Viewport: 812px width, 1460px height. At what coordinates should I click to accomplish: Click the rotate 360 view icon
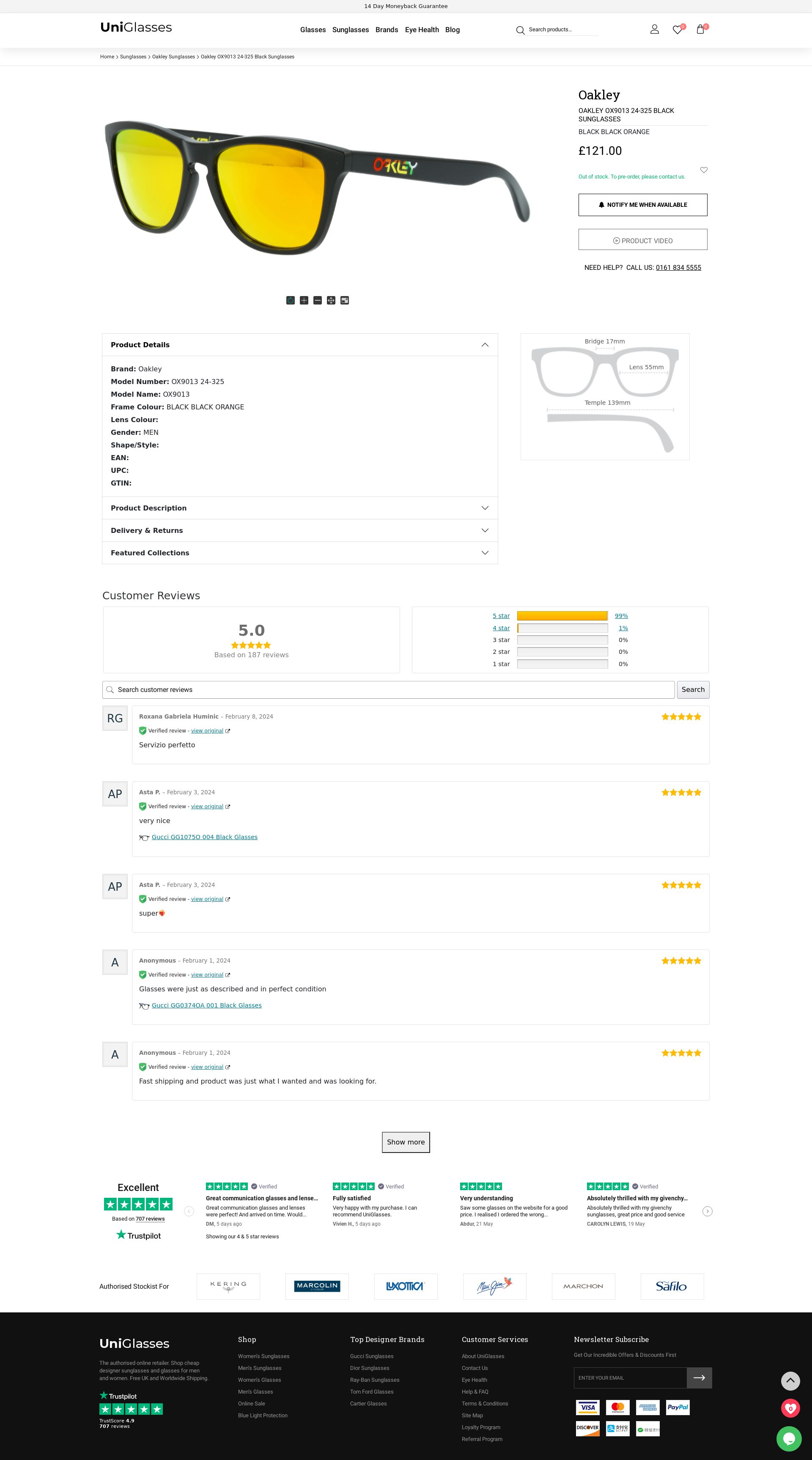(291, 300)
